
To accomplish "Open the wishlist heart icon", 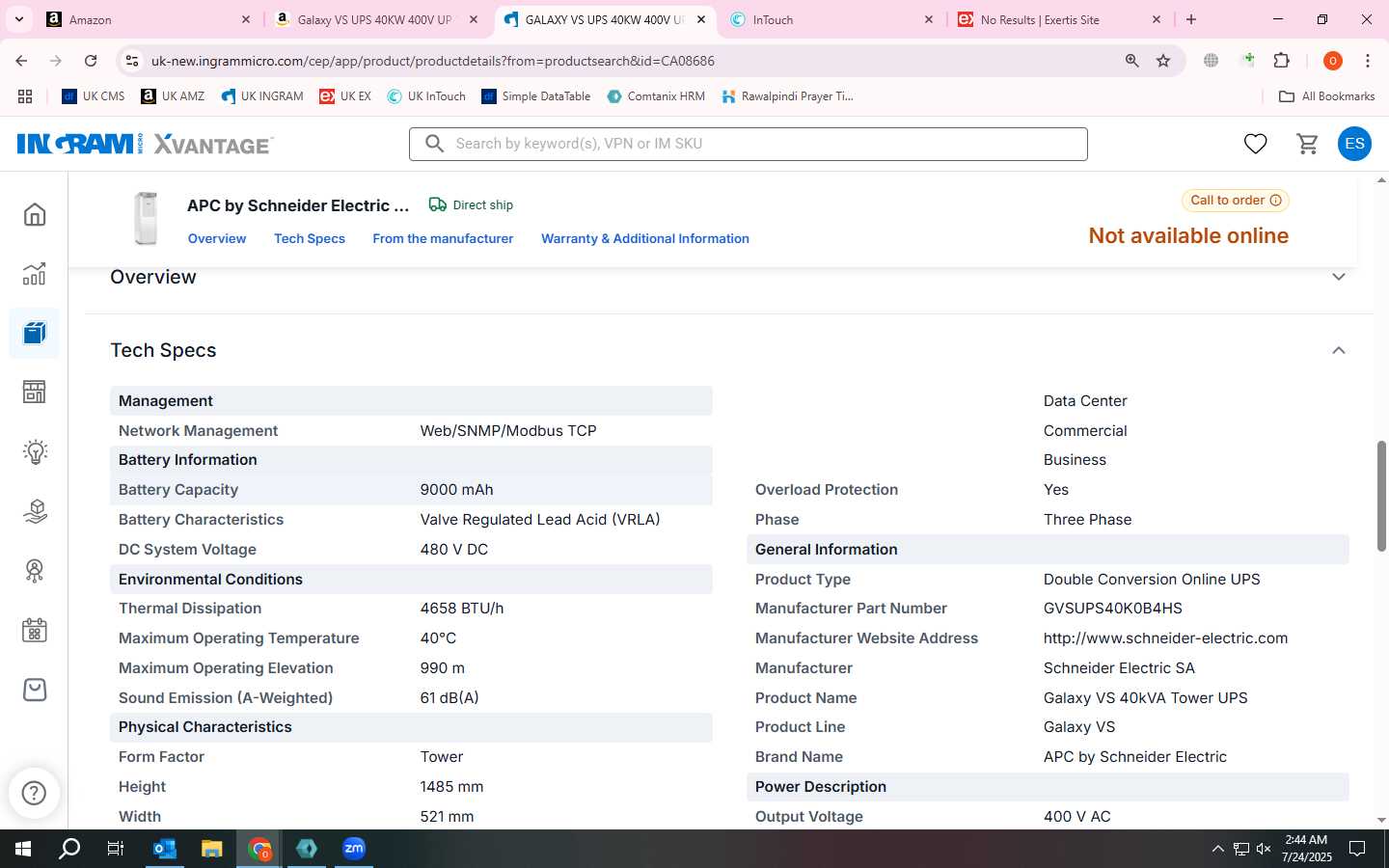I will tap(1255, 144).
